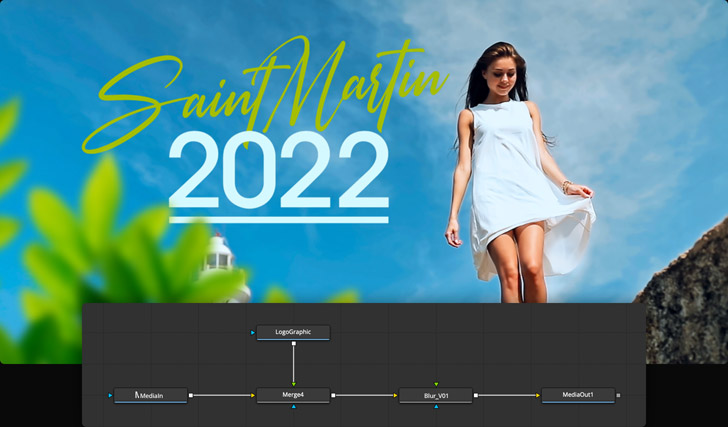The height and width of the screenshot is (427, 728).
Task: Click yellow input arrow of MediaOut1
Action: point(538,395)
